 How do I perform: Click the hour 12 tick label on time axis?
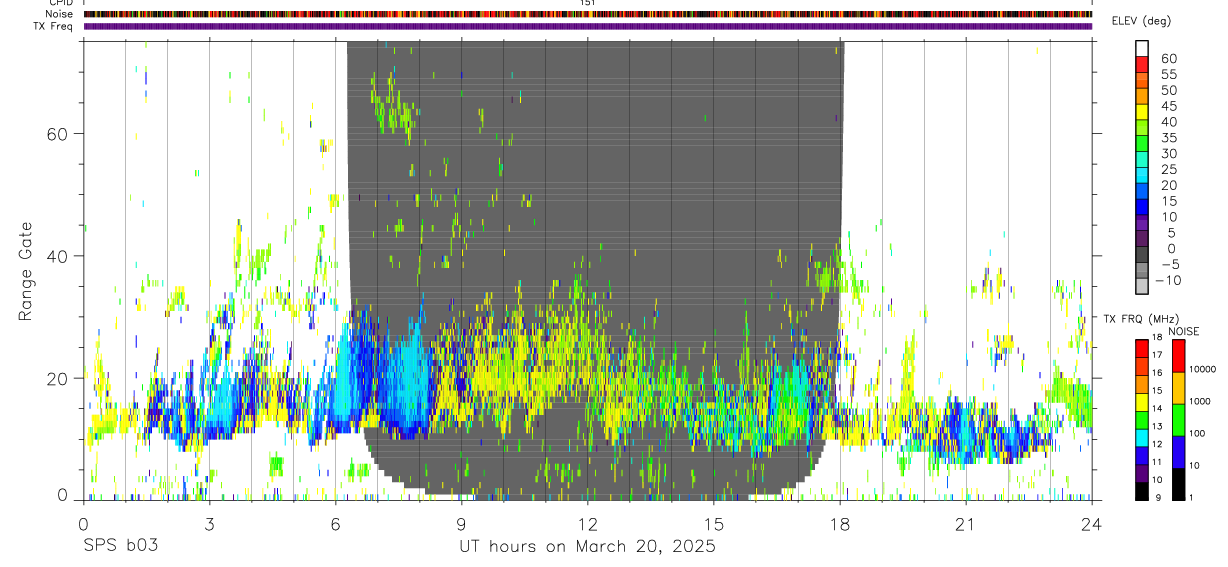(587, 523)
